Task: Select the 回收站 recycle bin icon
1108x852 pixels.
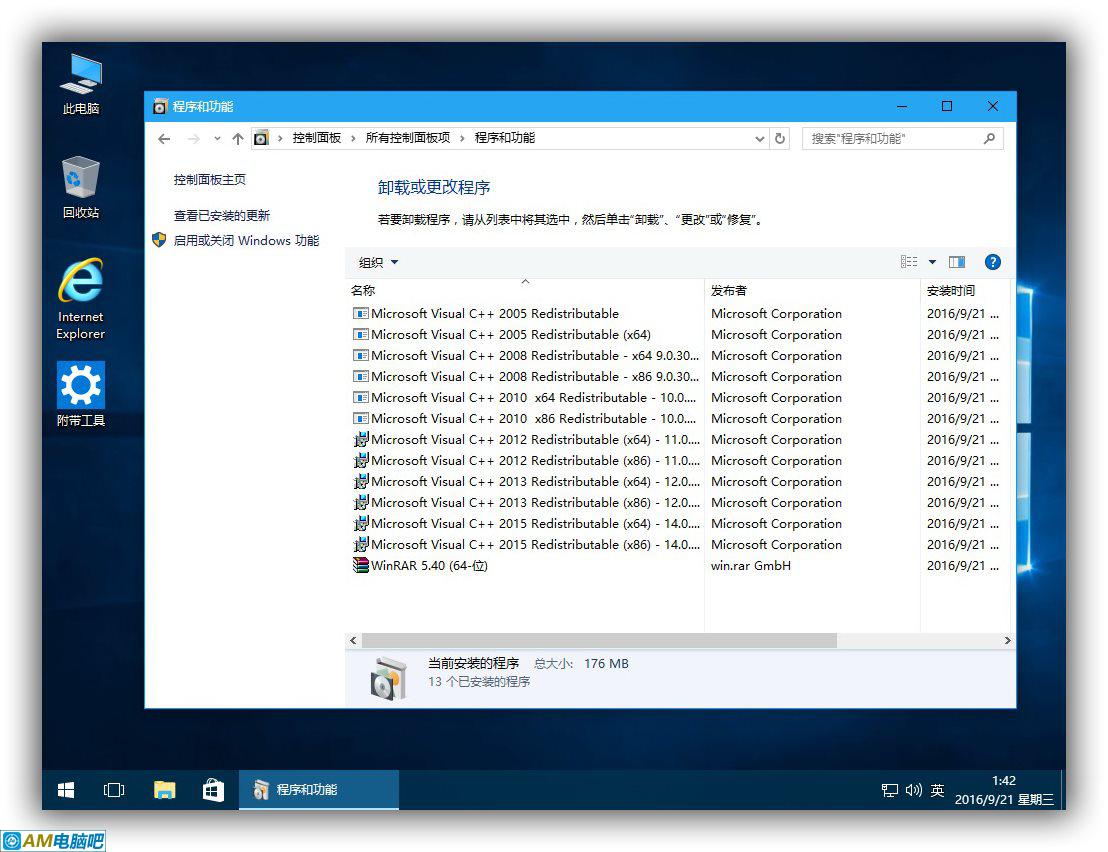Action: coord(81,188)
